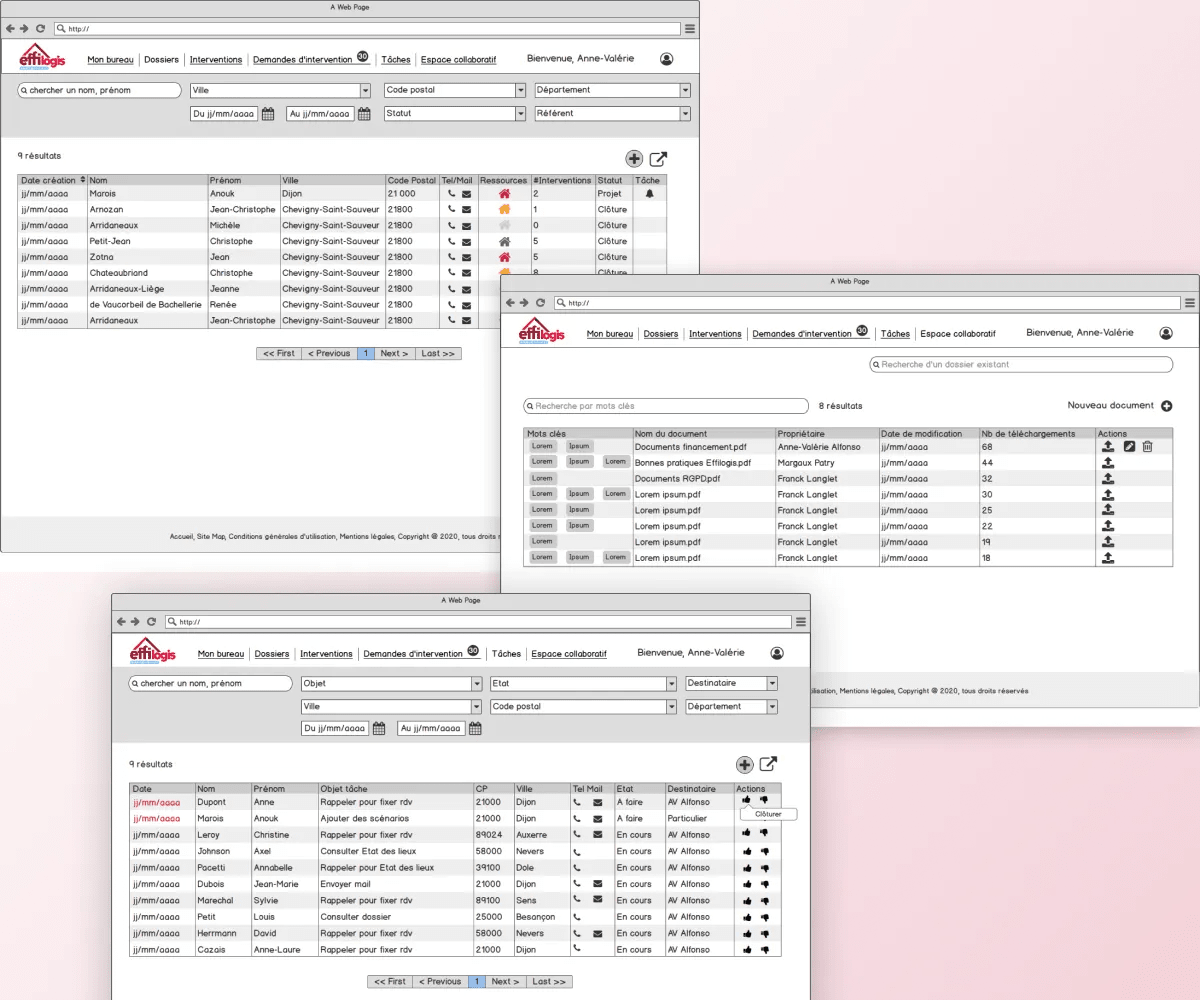Open the Département dropdown in Dossiers window
Image resolution: width=1200 pixels, height=1000 pixels.
coord(613,90)
